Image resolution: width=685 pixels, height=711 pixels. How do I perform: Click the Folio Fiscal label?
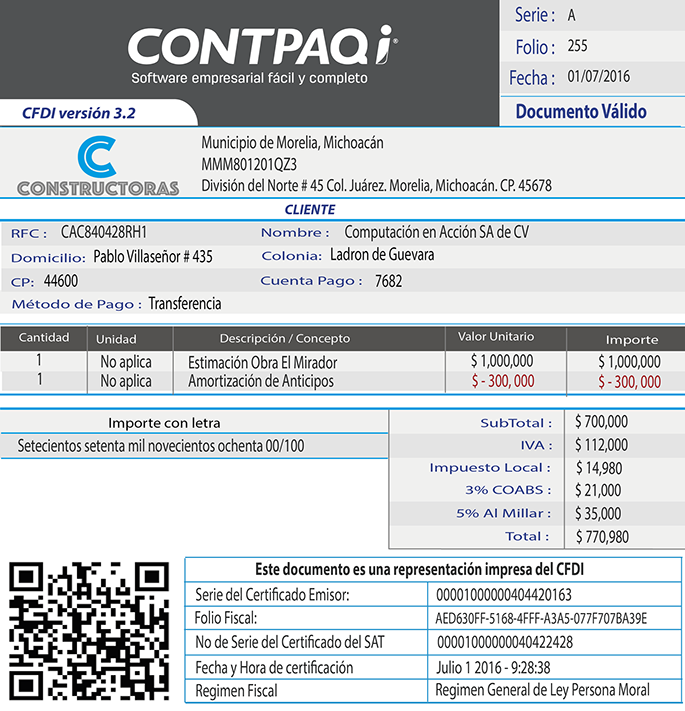click(226, 618)
